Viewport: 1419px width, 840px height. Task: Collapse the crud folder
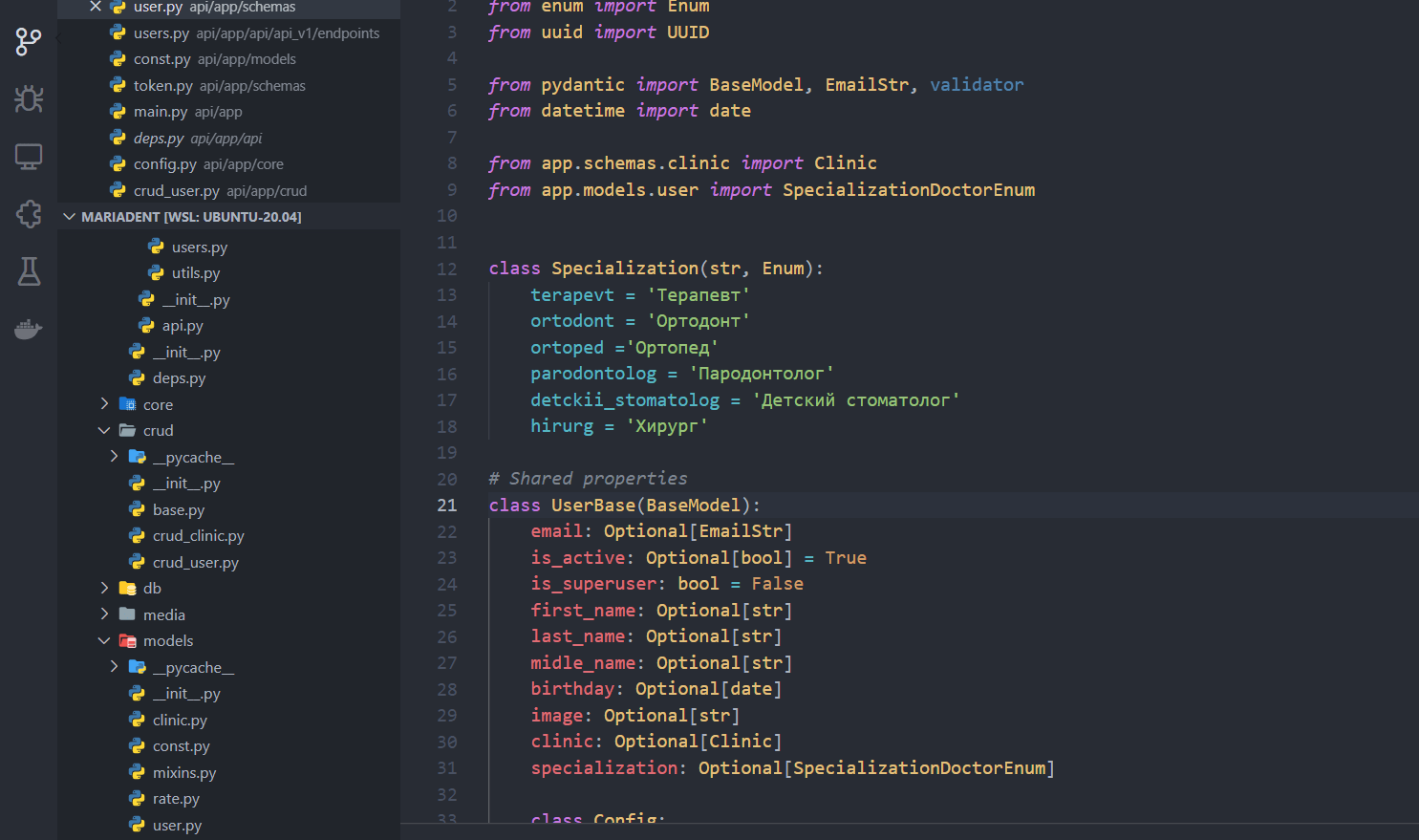[x=104, y=430]
